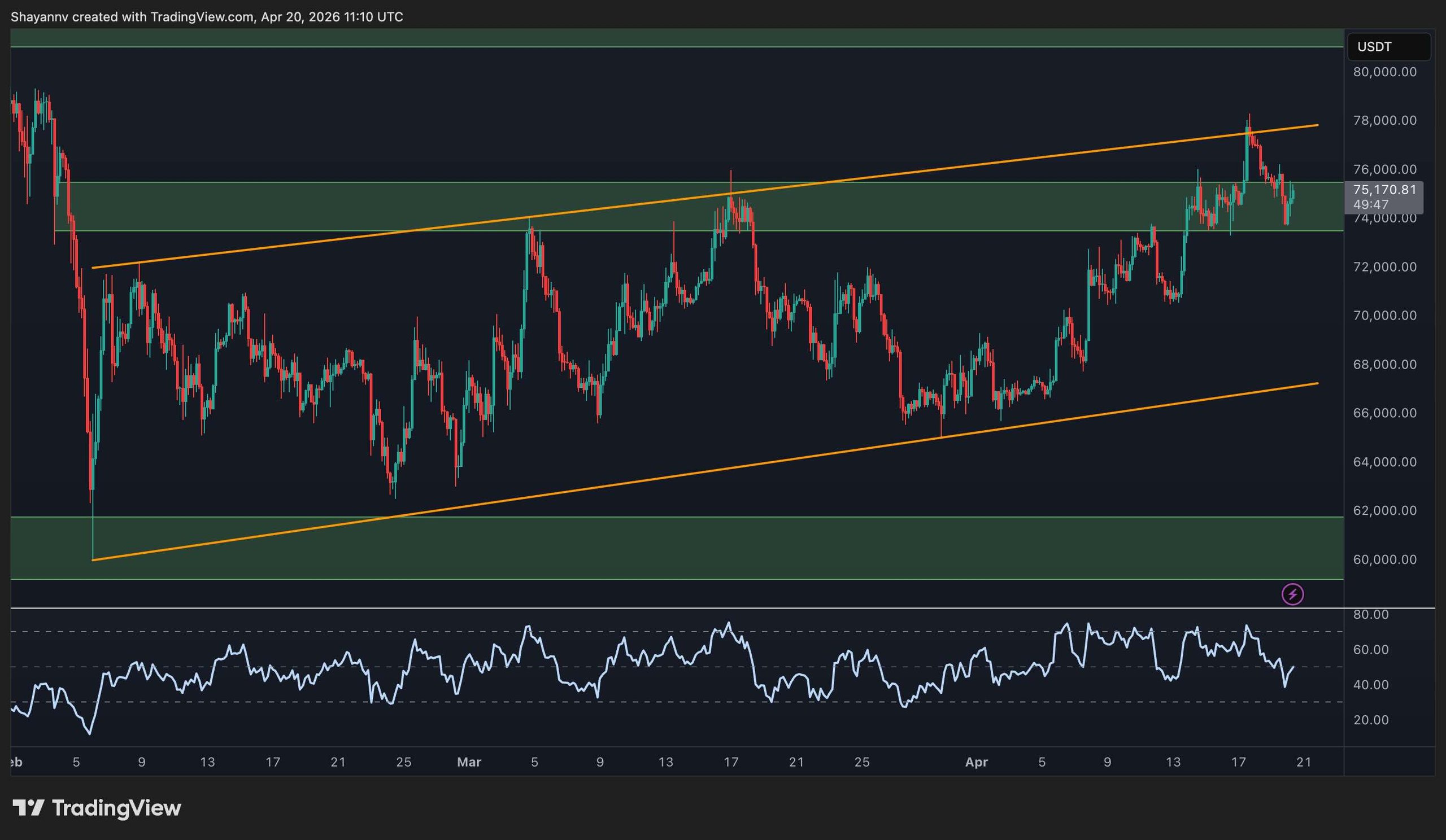Click the TradingView wordmark text
The width and height of the screenshot is (1446, 840).
[x=116, y=808]
